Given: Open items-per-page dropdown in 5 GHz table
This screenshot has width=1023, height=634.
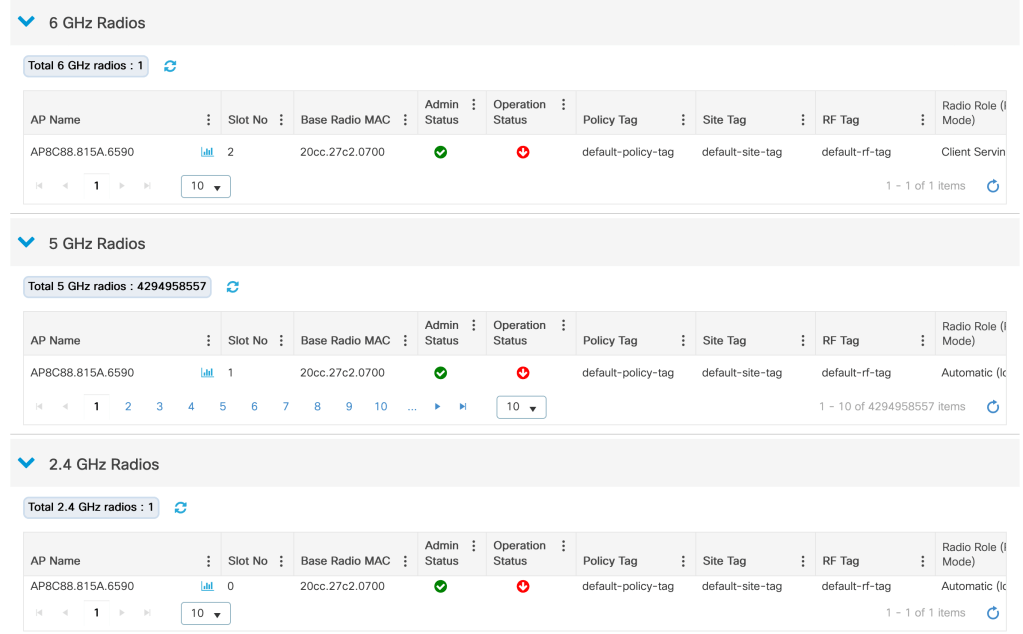Looking at the screenshot, I should tap(521, 408).
